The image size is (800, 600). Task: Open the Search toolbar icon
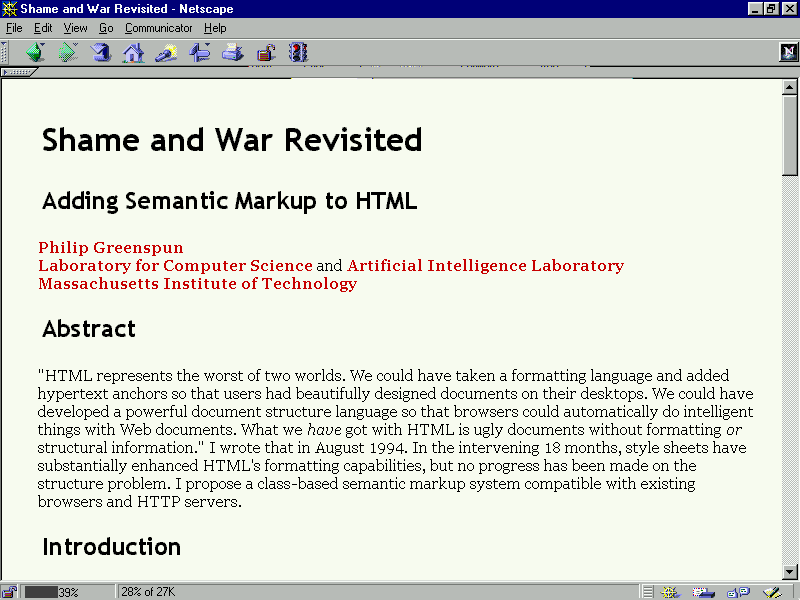166,53
